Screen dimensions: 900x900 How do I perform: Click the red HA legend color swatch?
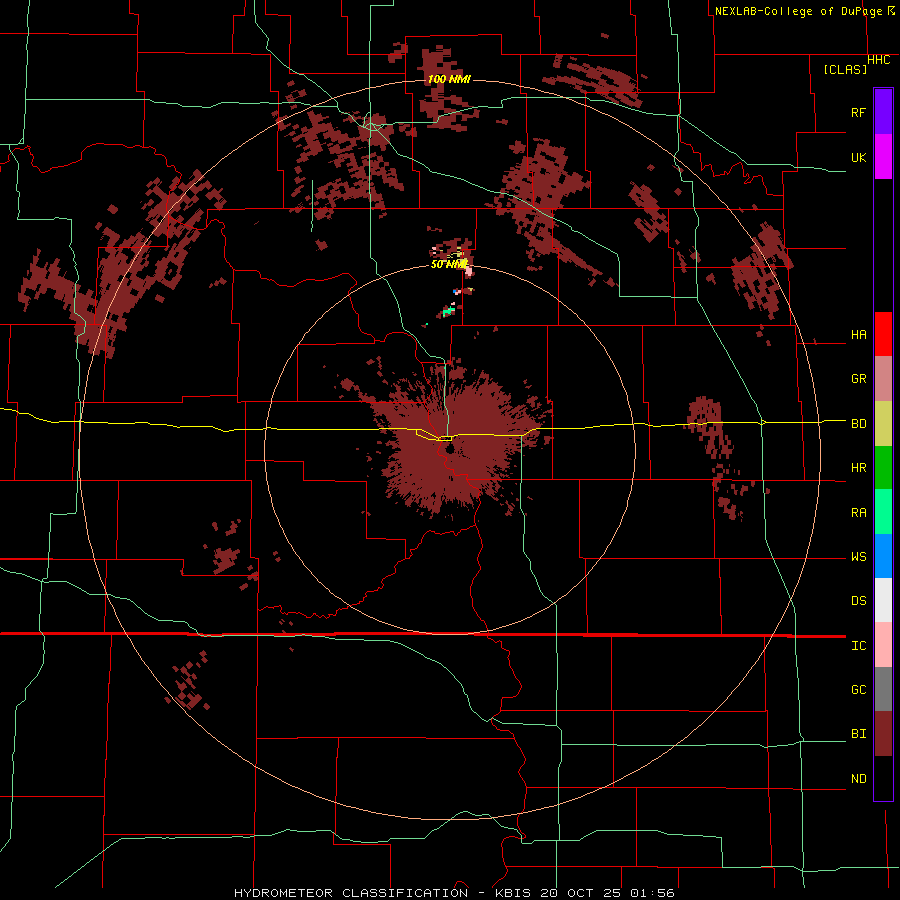click(883, 334)
